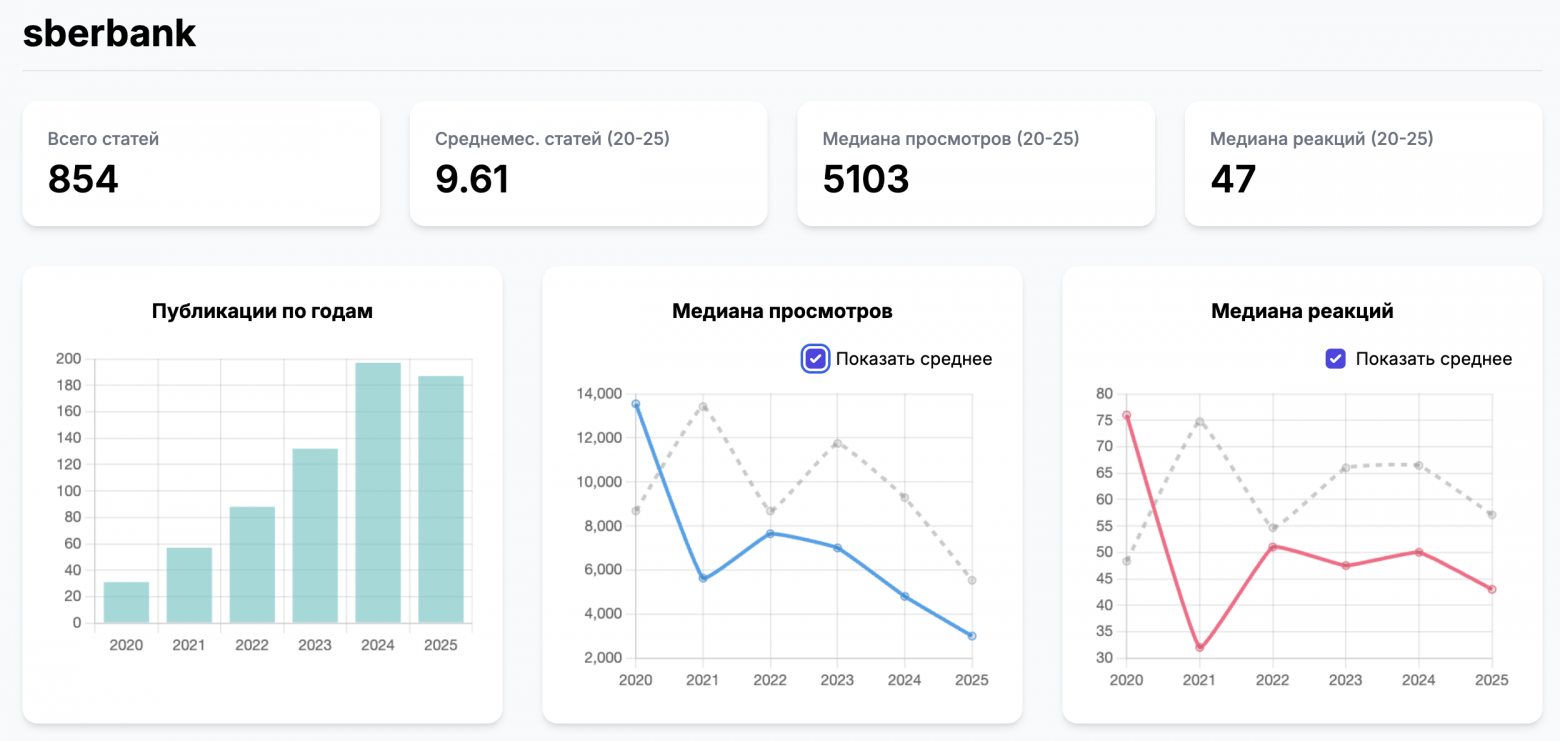Click the Медиана просмотров chart title

click(x=782, y=311)
